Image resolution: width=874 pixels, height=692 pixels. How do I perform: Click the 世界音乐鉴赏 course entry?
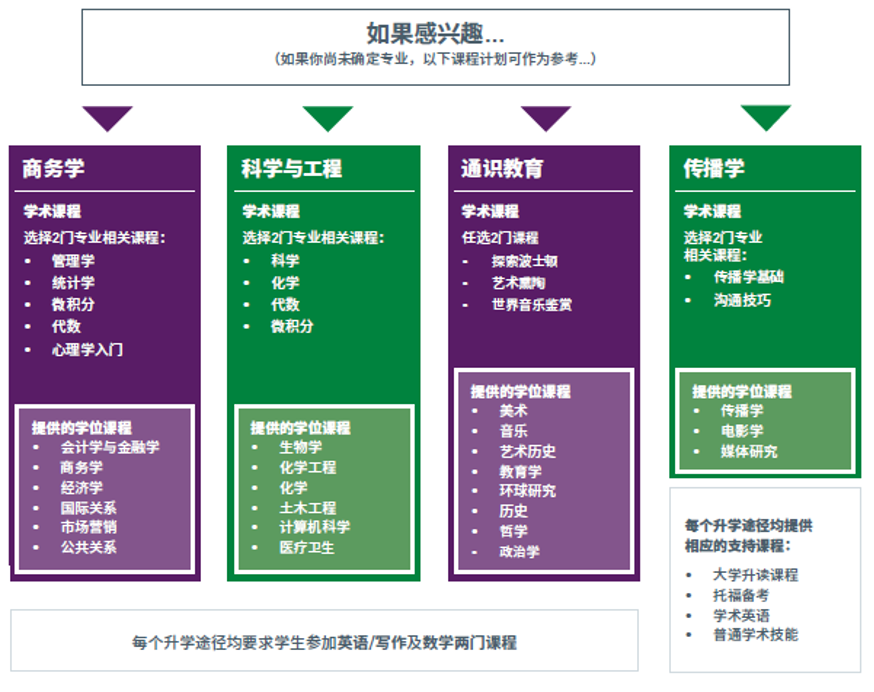pyautogui.click(x=531, y=305)
